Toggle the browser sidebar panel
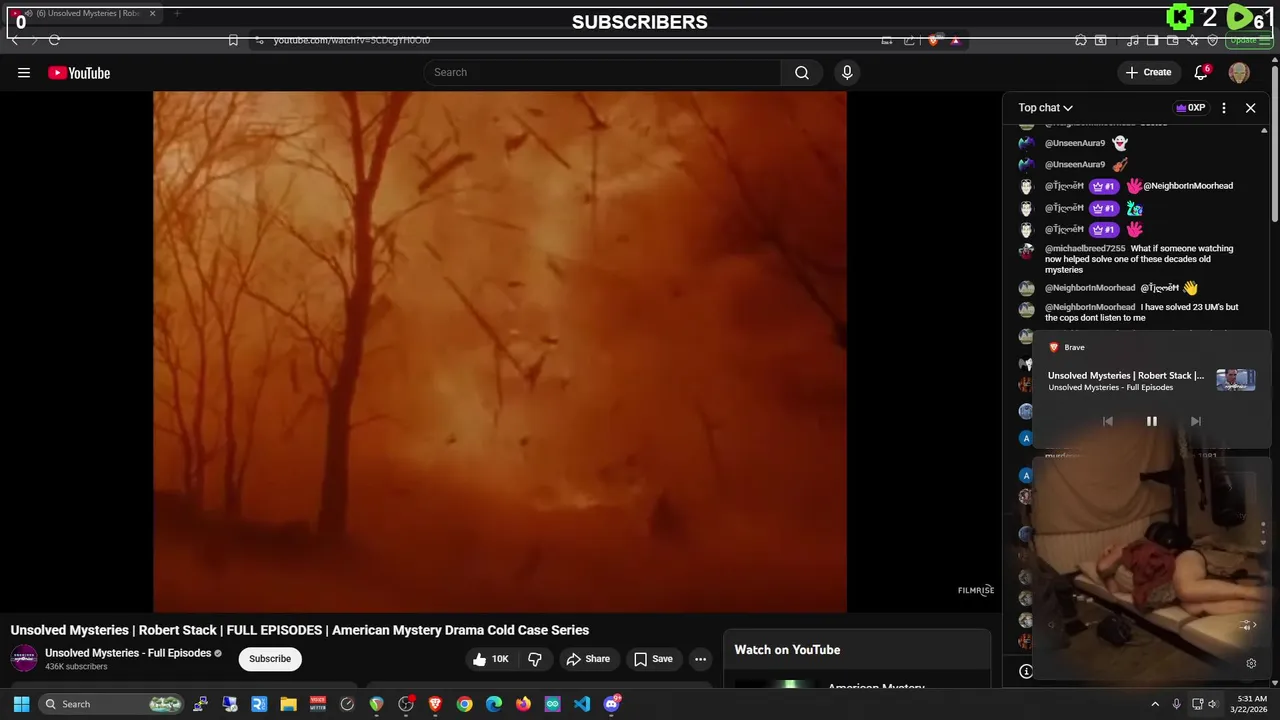Screen dimensions: 1280x720 pos(1152,40)
